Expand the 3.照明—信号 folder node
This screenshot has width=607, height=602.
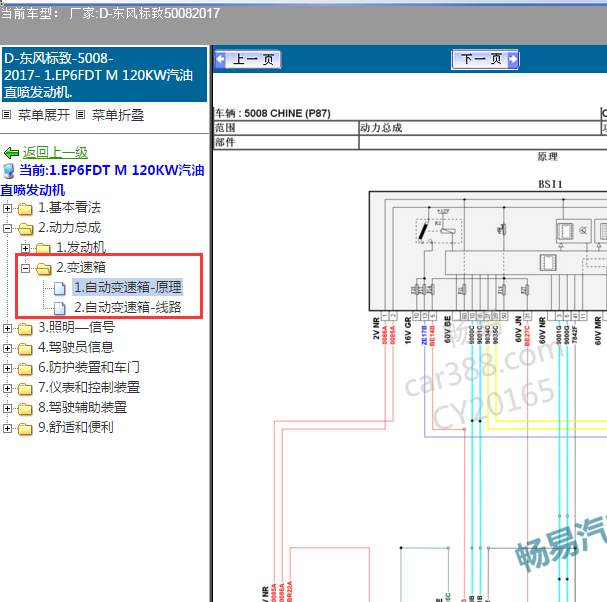pyautogui.click(x=7, y=328)
